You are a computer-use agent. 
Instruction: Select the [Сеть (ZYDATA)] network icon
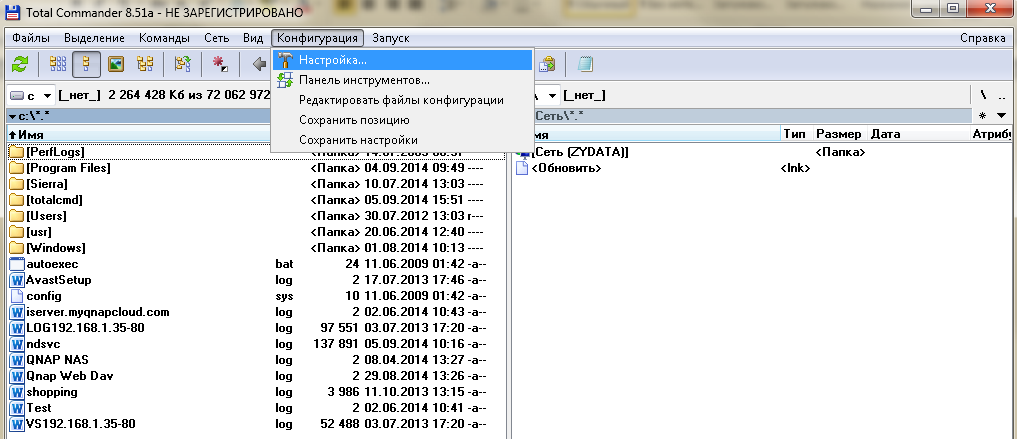(522, 152)
